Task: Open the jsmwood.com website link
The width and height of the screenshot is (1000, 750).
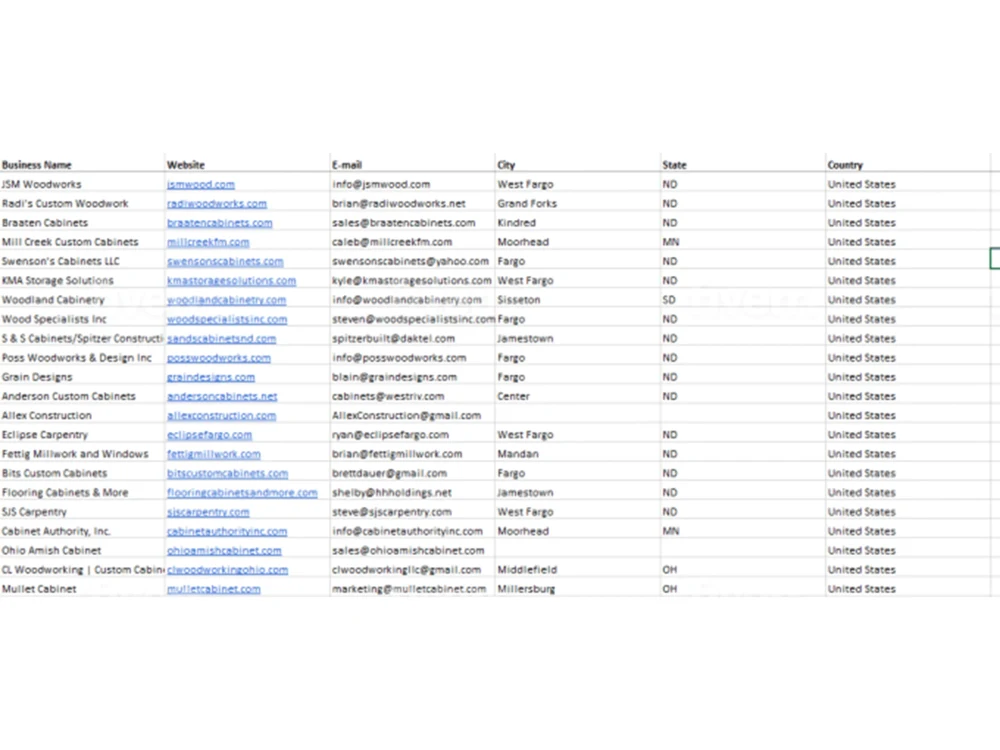Action: tap(200, 184)
